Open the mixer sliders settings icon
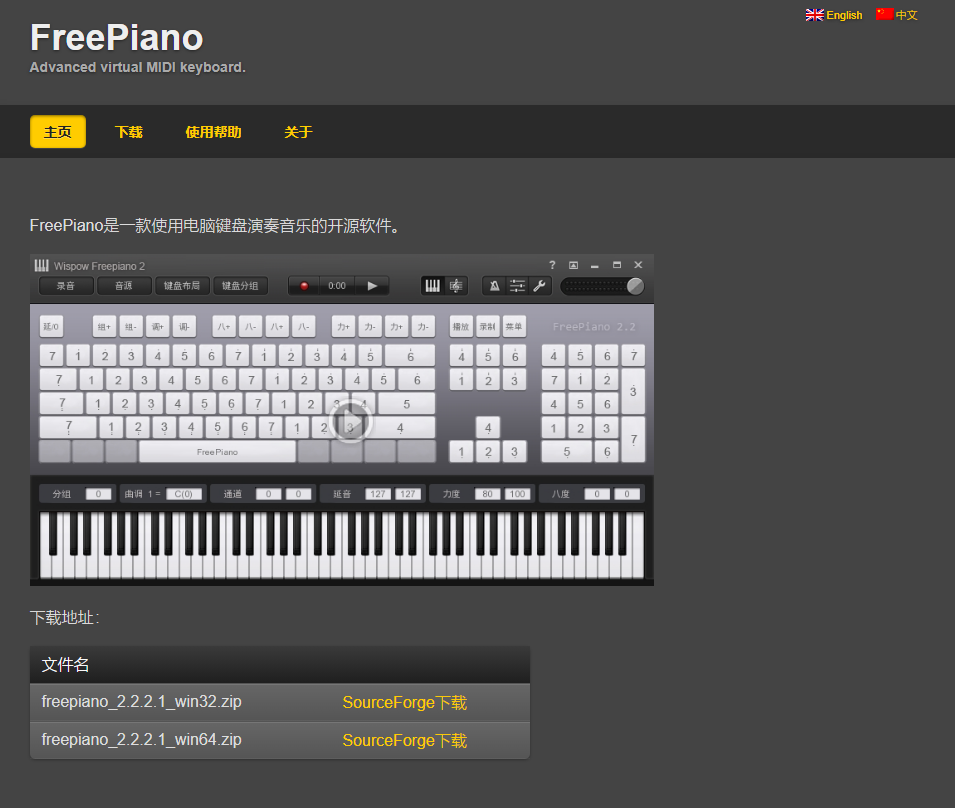 517,286
